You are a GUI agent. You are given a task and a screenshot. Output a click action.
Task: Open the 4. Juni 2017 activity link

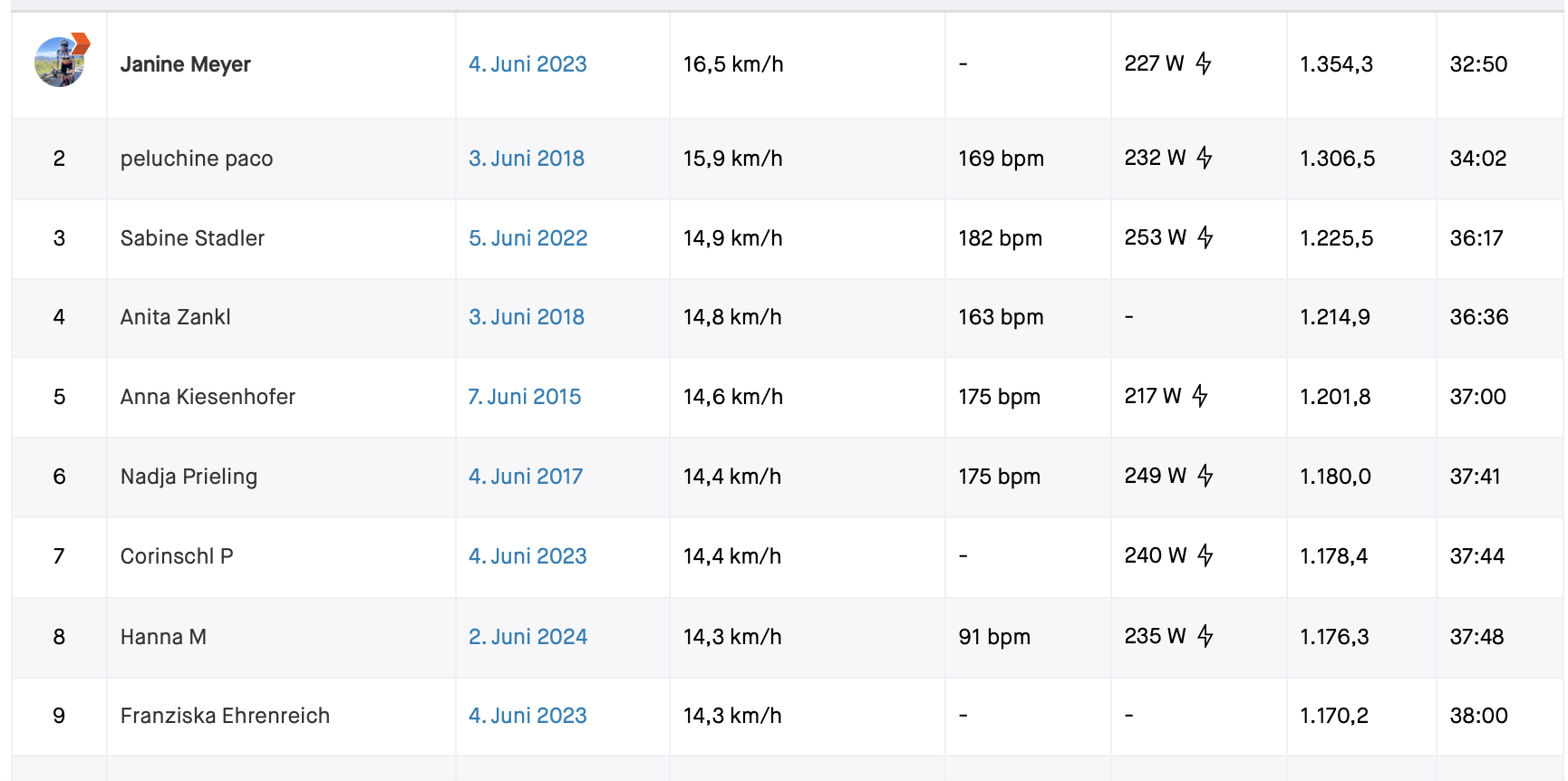coord(526,477)
